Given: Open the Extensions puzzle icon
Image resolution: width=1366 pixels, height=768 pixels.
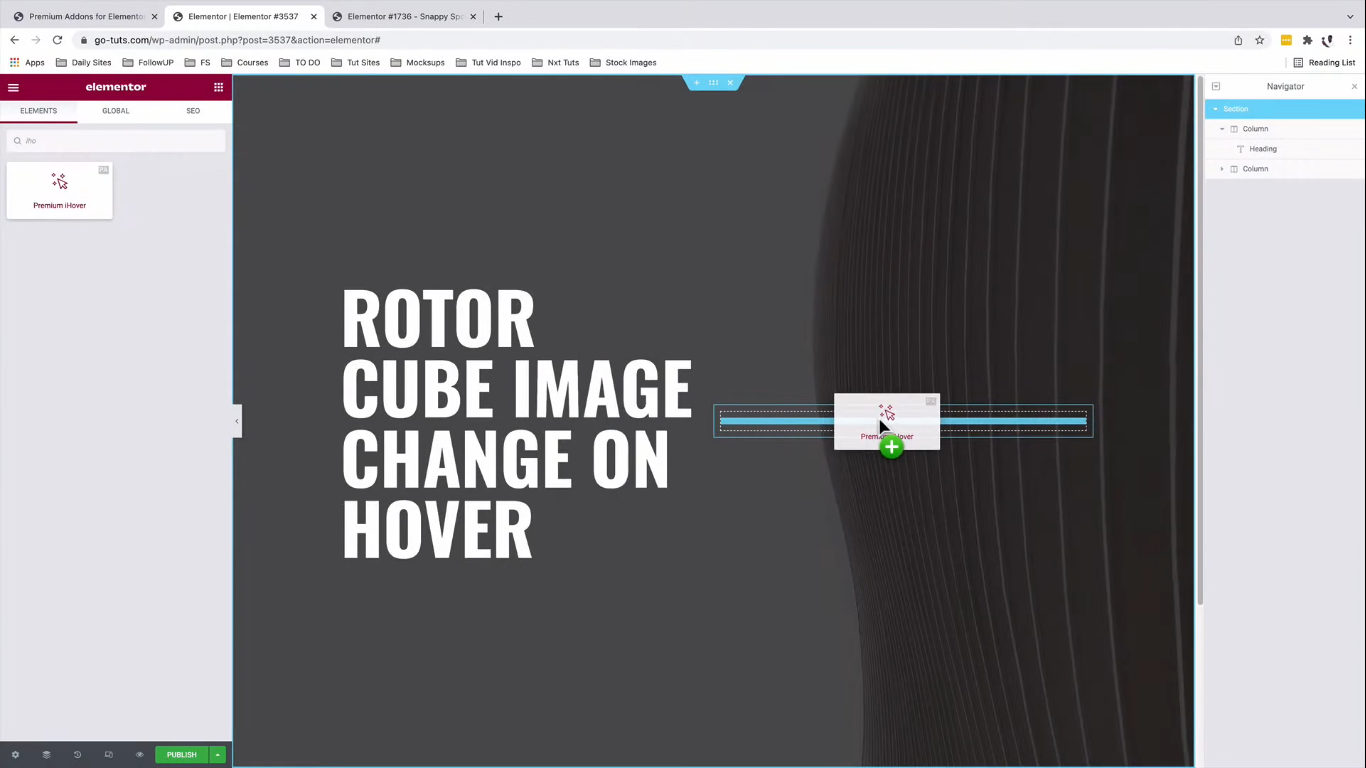Looking at the screenshot, I should 1307,40.
